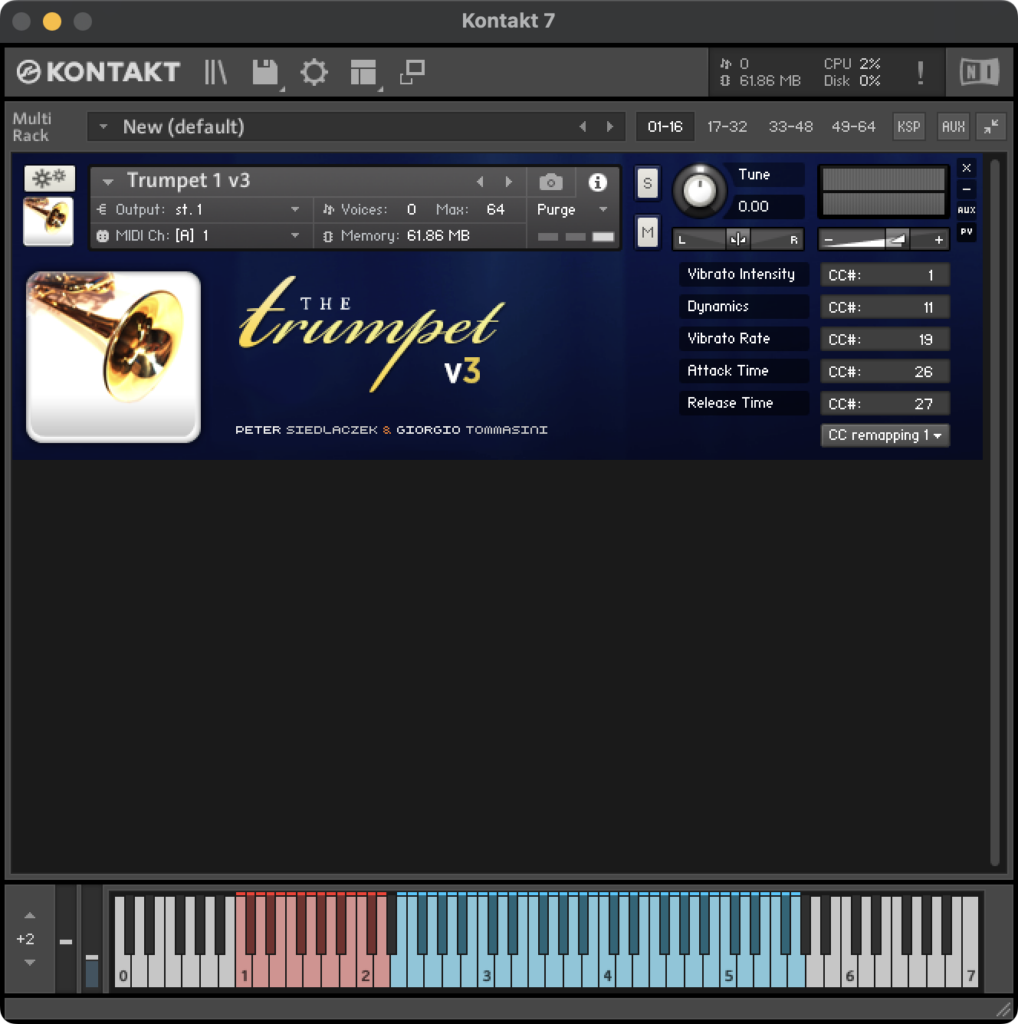Remove the instrument with X button

click(966, 168)
